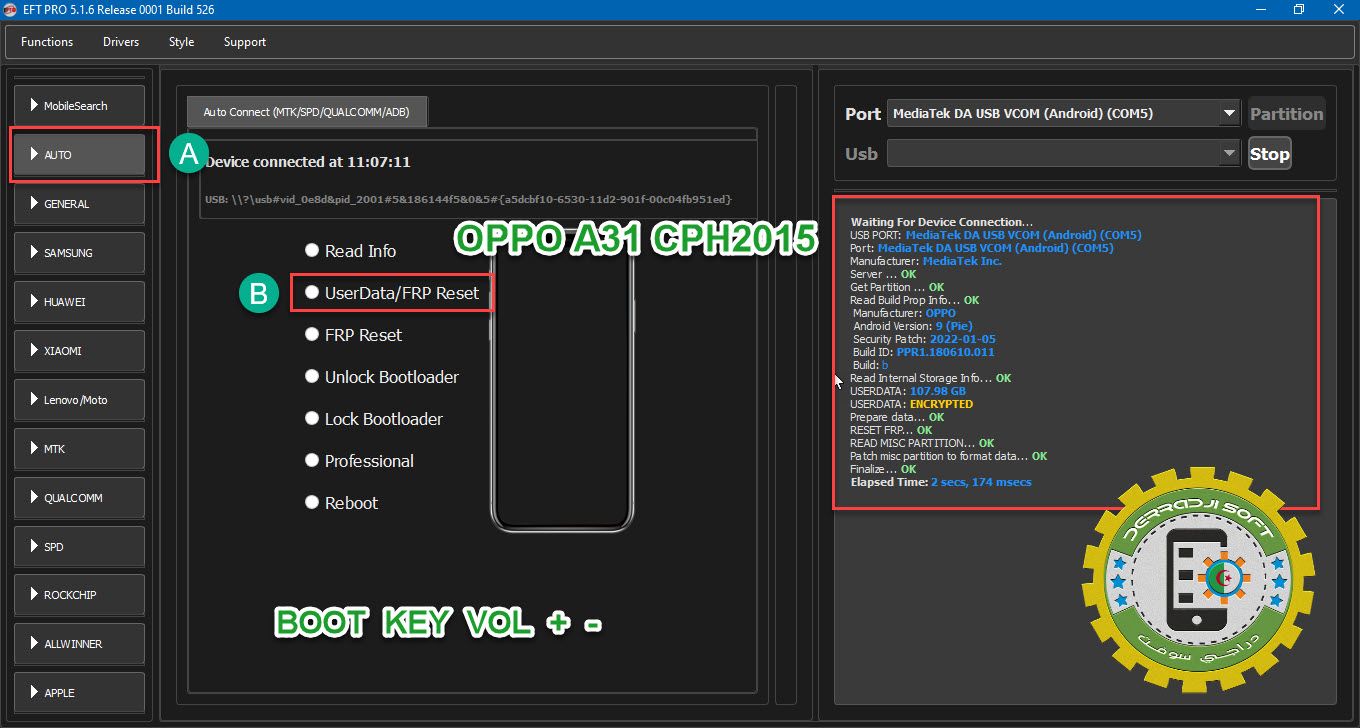The height and width of the screenshot is (728, 1360).
Task: Open the Style menu
Action: point(181,42)
